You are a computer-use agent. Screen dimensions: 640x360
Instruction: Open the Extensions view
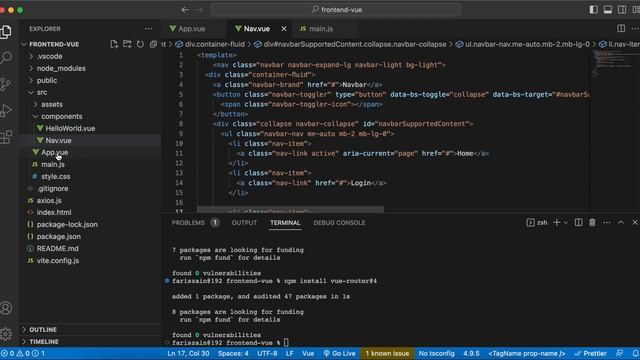pos(6,137)
